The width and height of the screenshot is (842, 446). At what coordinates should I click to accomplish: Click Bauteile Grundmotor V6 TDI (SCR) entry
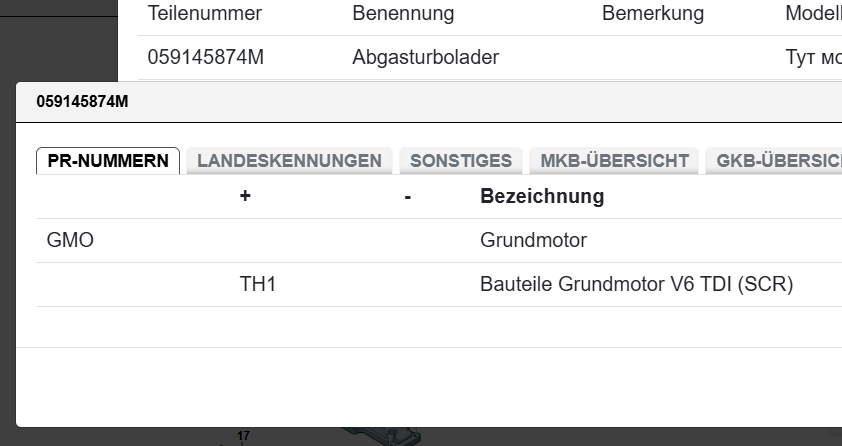tap(636, 285)
